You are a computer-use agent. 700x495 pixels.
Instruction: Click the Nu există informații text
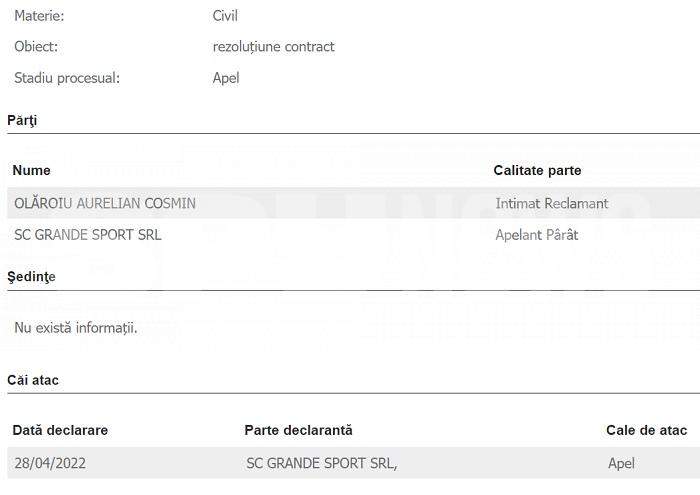[x=76, y=328]
